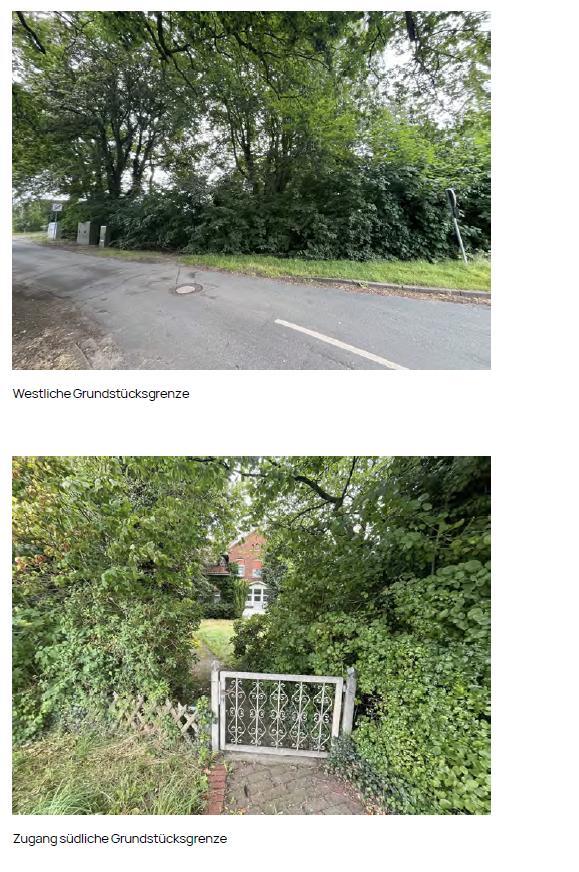Open the photo of the western property boundary
Image resolution: width=579 pixels, height=872 pixels.
click(x=251, y=190)
